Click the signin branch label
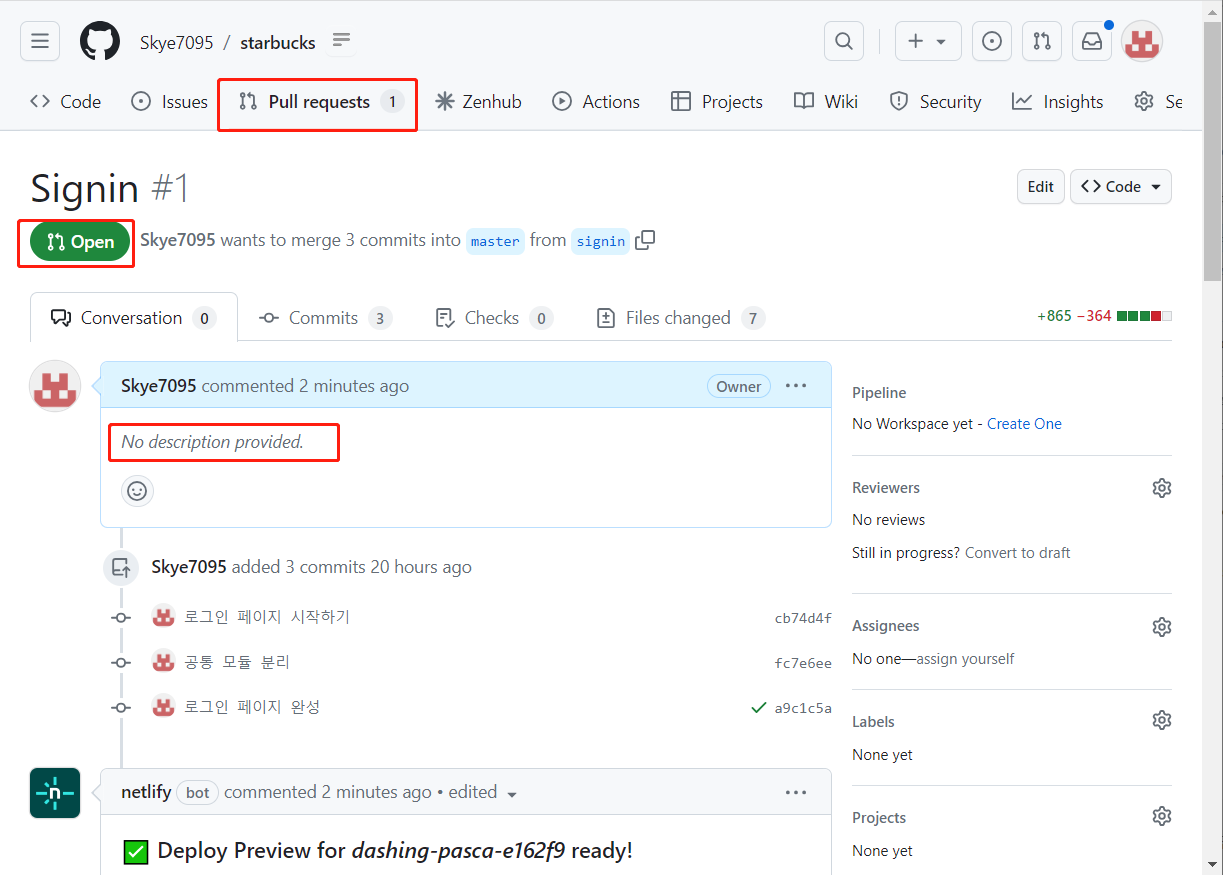This screenshot has width=1223, height=875. (x=600, y=241)
